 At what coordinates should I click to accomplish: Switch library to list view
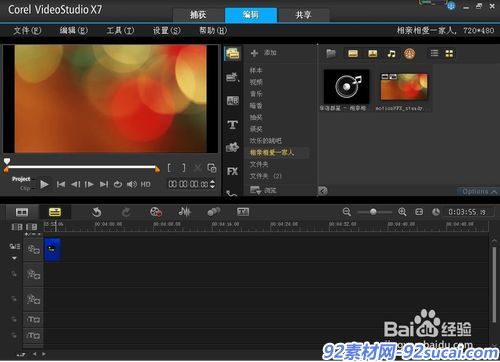(434, 53)
